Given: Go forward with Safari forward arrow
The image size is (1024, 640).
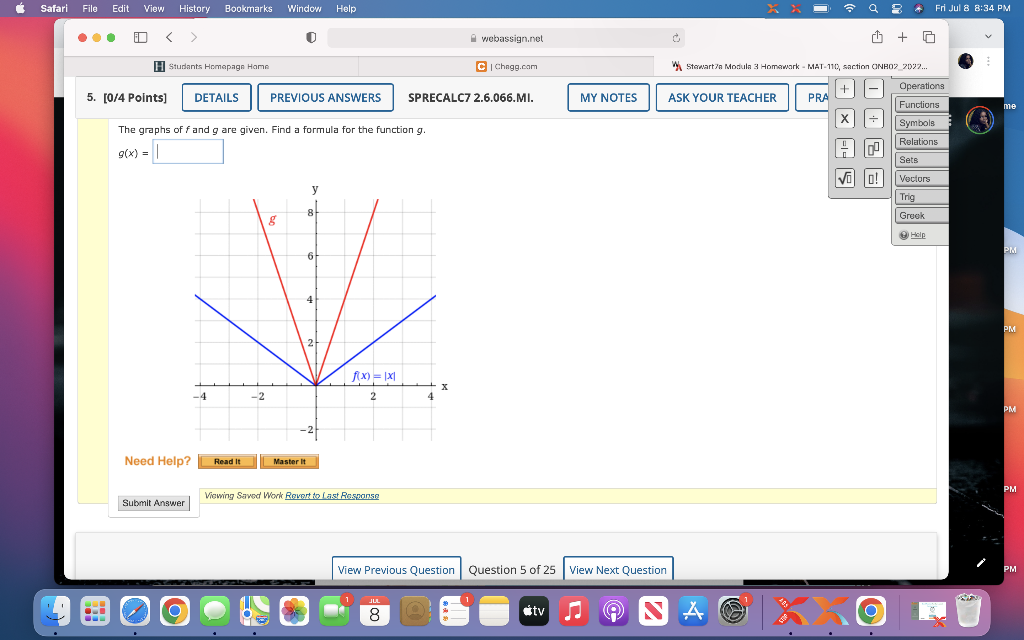Looking at the screenshot, I should 194,37.
